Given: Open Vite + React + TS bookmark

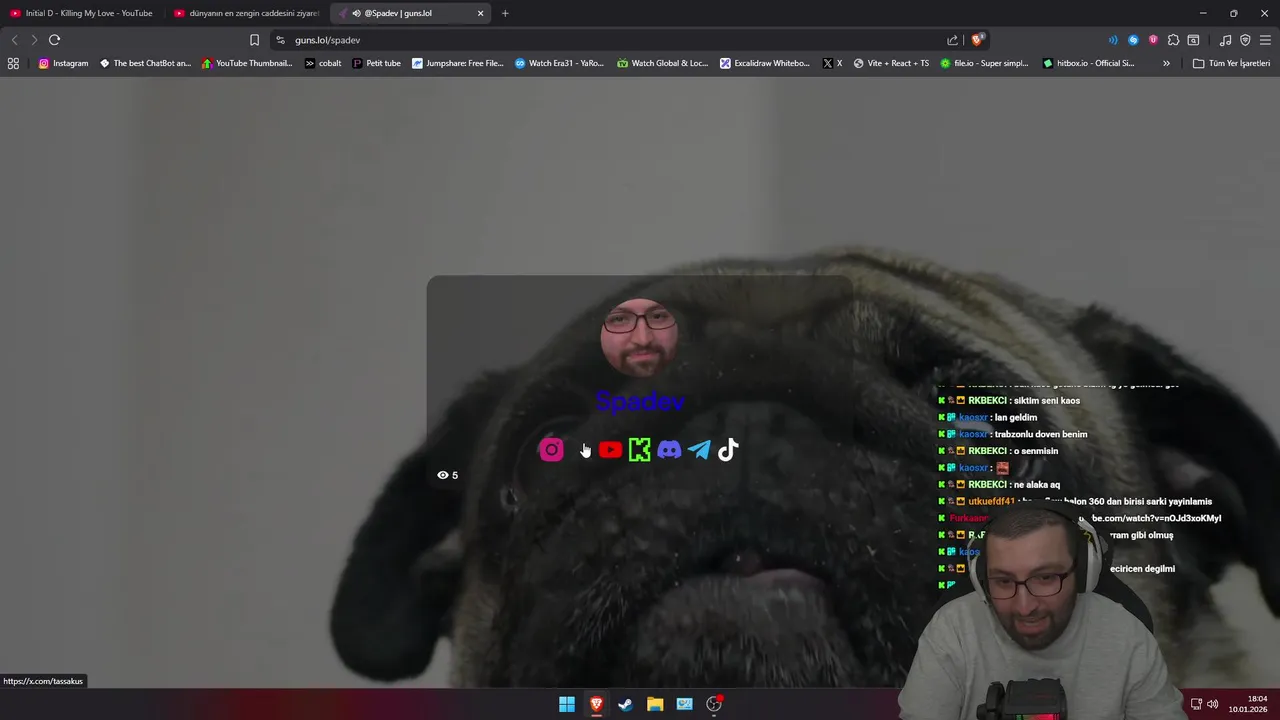Looking at the screenshot, I should 891,63.
